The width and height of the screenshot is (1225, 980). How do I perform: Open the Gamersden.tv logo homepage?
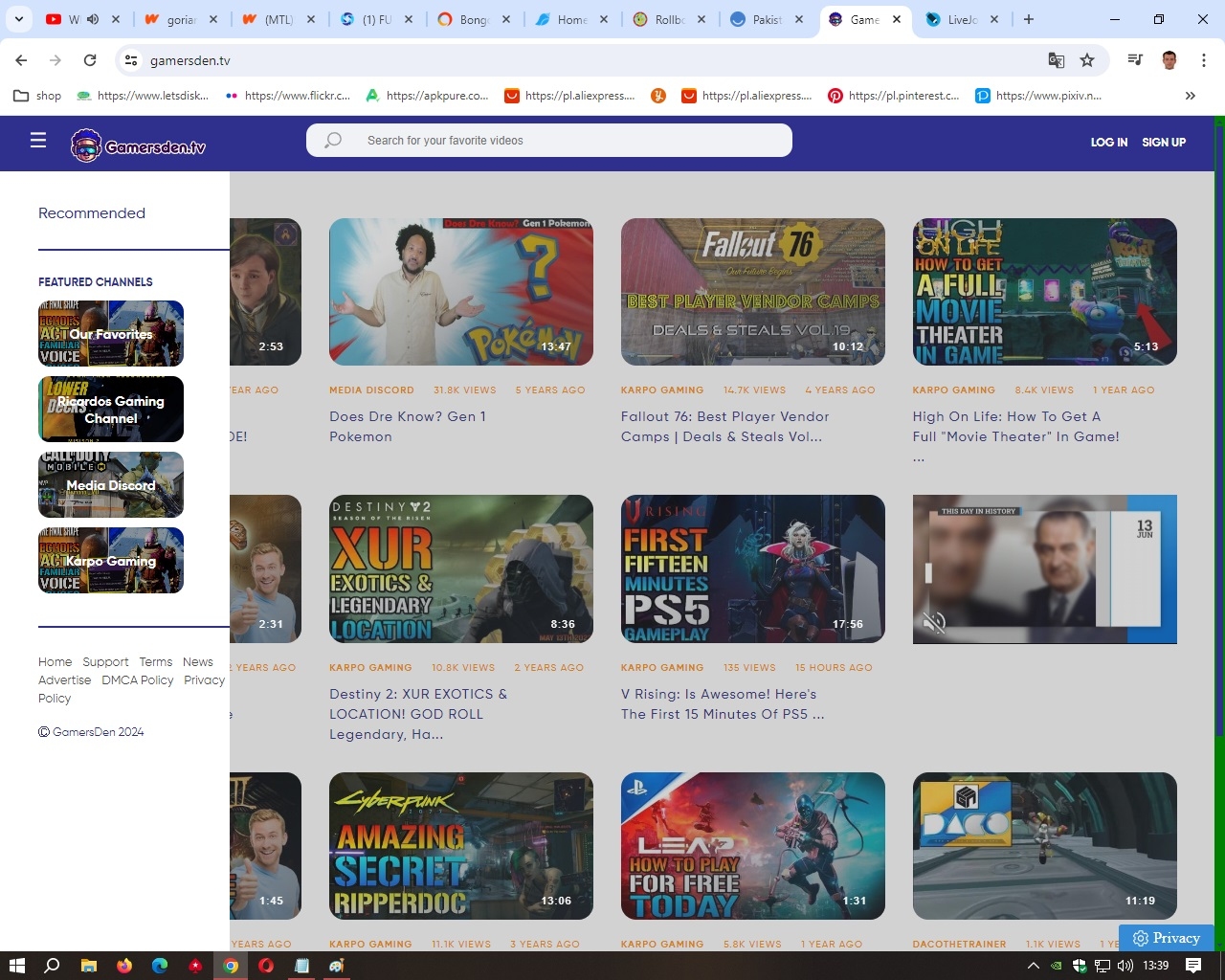[139, 145]
